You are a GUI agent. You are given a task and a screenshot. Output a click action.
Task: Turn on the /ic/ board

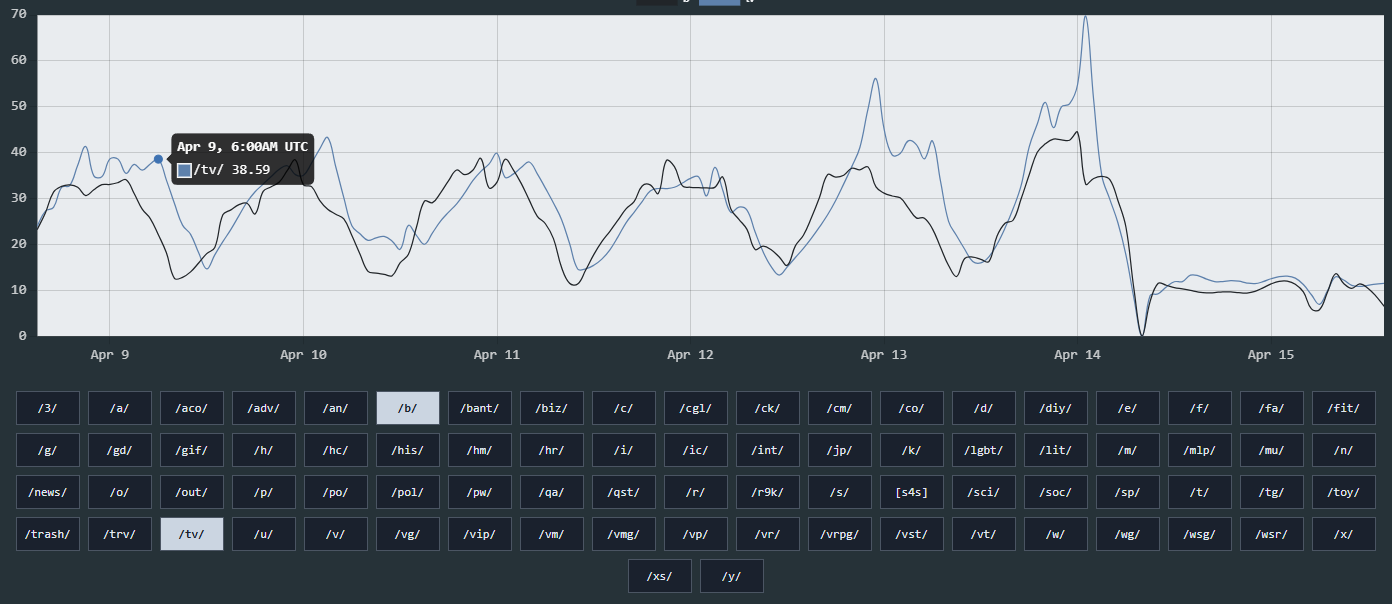point(696,450)
